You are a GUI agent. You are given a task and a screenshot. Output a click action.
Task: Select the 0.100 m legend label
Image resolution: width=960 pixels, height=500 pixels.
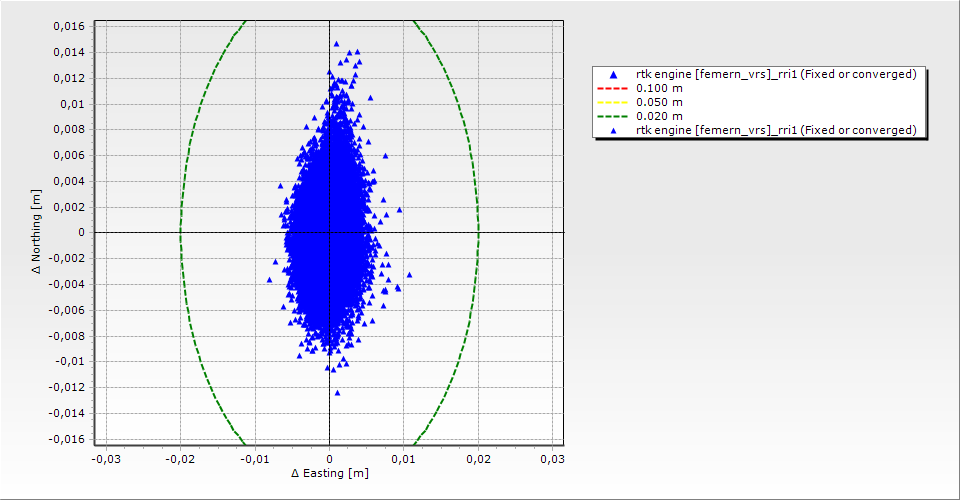pos(659,88)
